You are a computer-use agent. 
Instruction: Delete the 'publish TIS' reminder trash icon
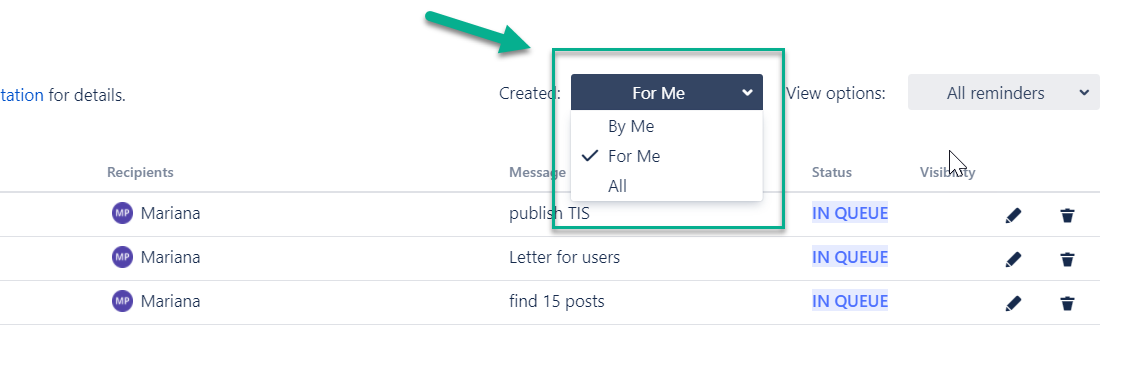click(1067, 216)
